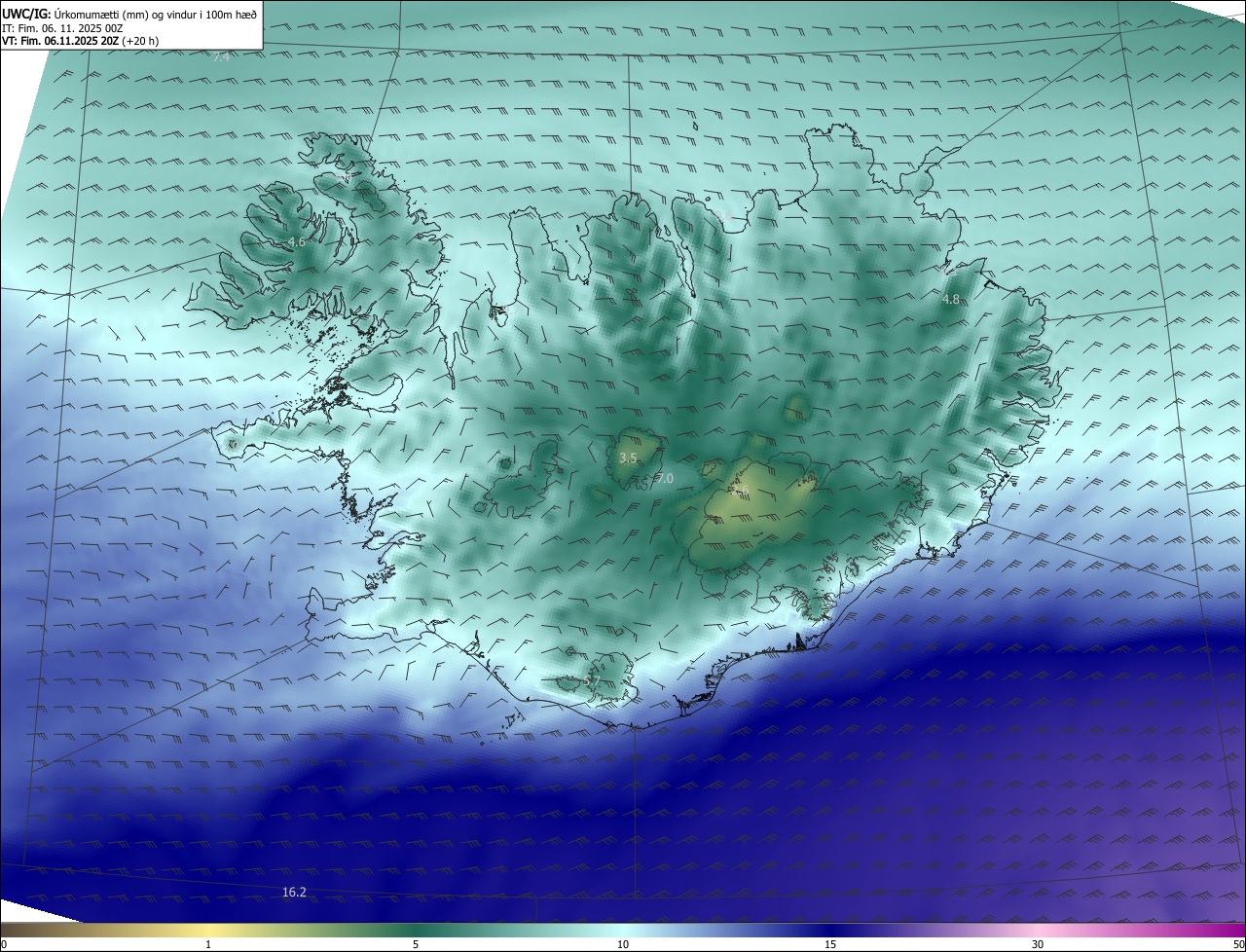This screenshot has width=1246, height=952.
Task: Click the map title 'UWC/IG: Úrkomumætti (mm)' line
Action: tap(129, 15)
